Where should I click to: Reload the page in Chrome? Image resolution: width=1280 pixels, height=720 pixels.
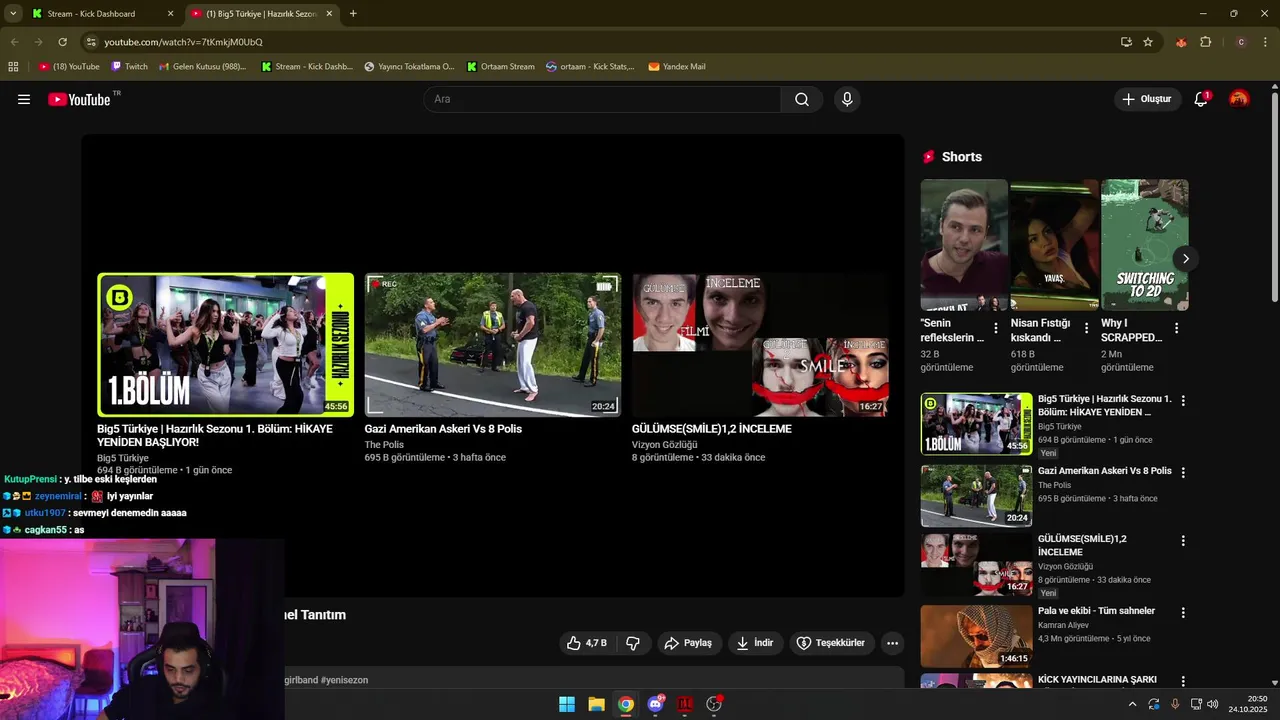click(x=62, y=42)
